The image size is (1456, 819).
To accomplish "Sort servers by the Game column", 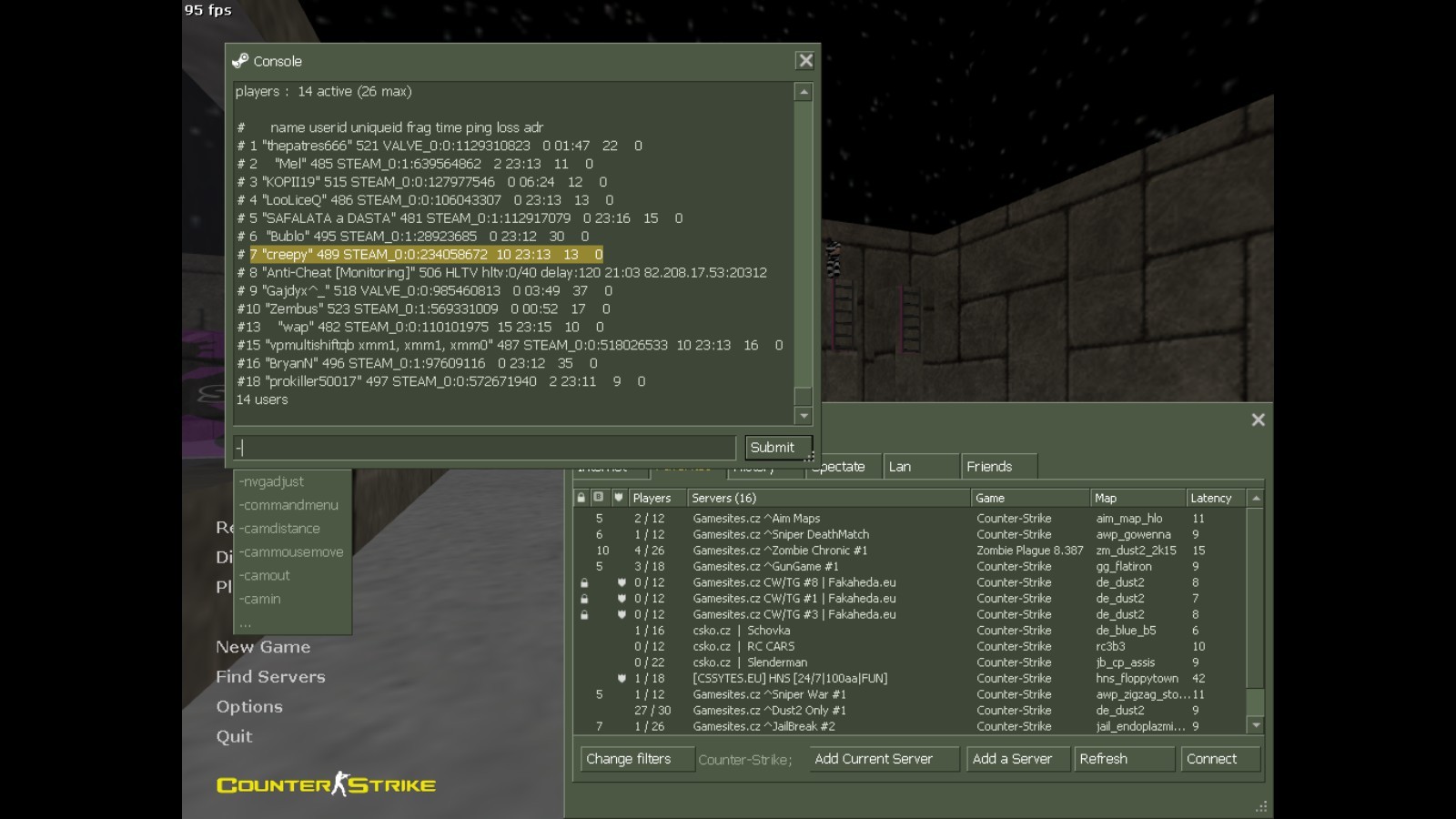I will [1030, 498].
